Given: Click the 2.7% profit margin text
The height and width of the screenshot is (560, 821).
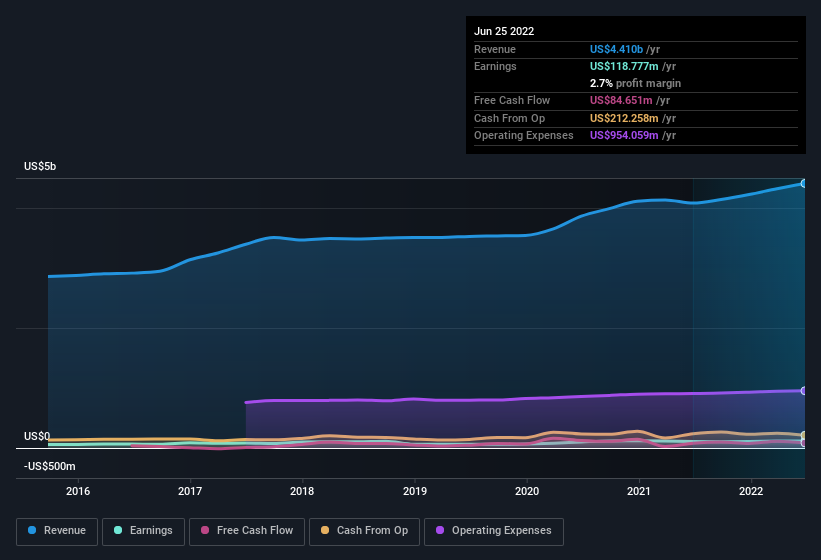Looking at the screenshot, I should coord(635,83).
